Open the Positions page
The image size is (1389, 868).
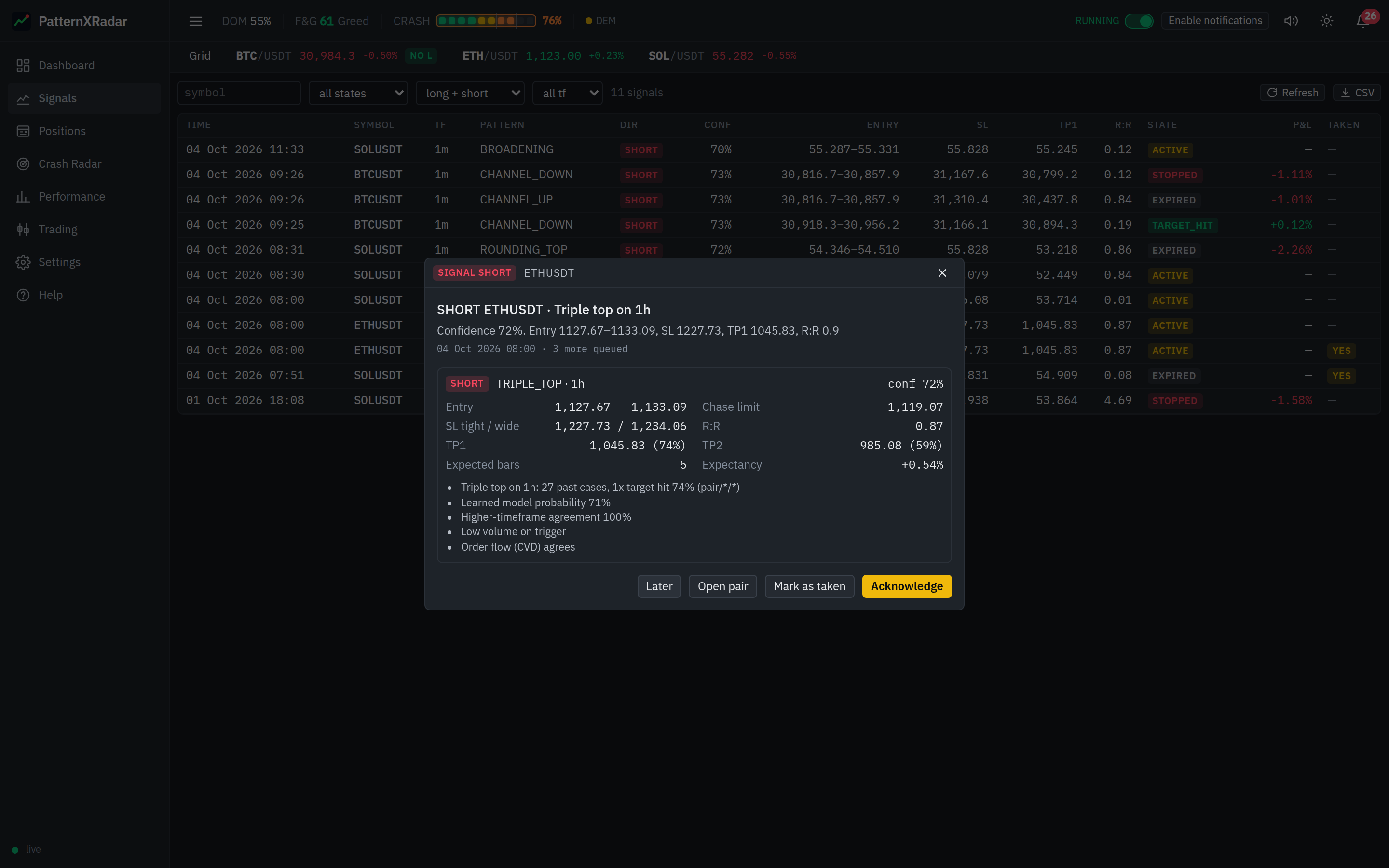pos(84,131)
